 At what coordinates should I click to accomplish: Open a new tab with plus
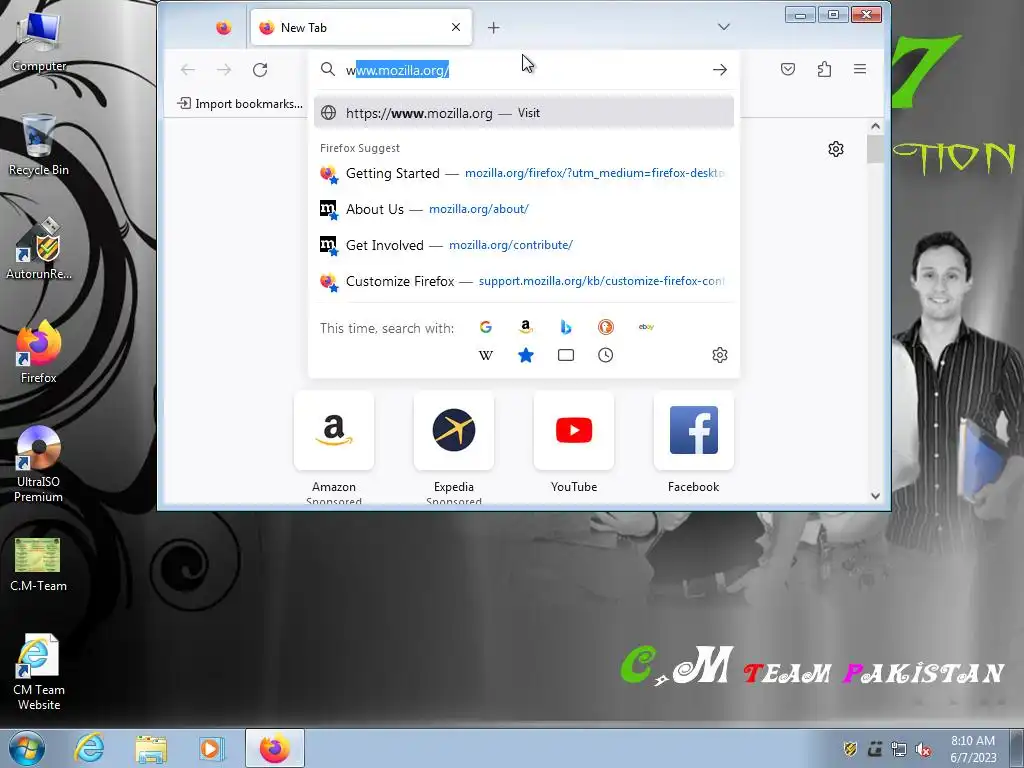click(x=494, y=27)
